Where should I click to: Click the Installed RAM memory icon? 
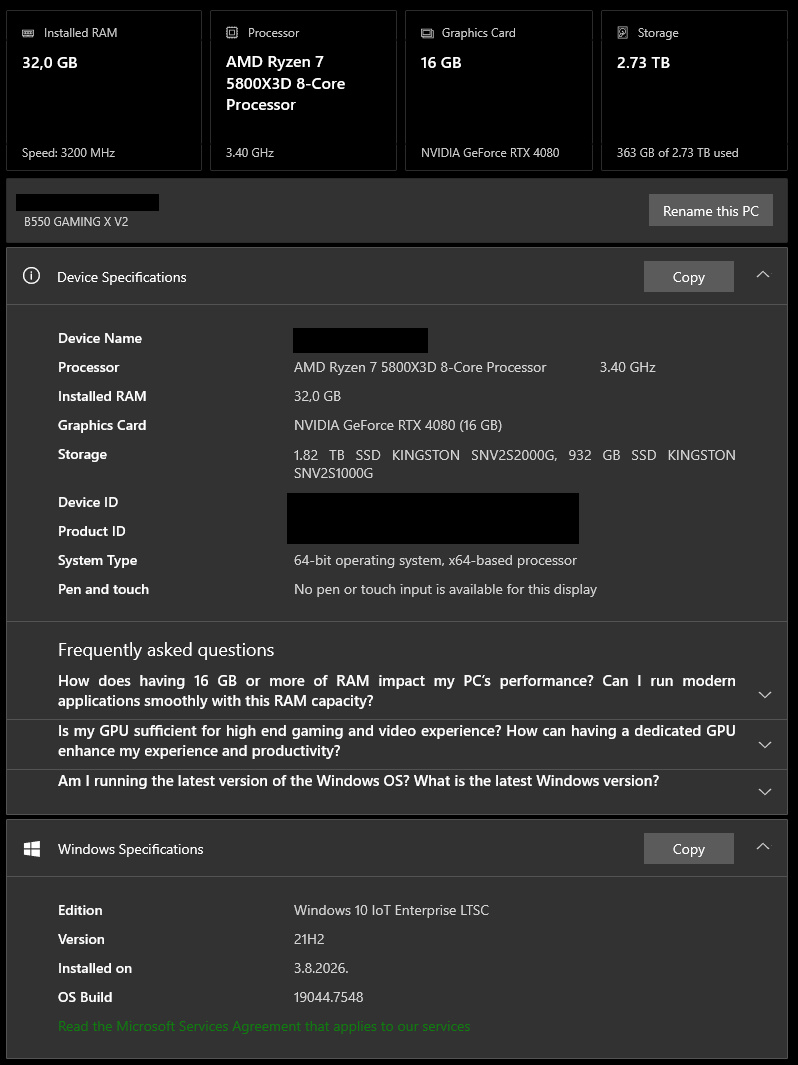pos(28,33)
